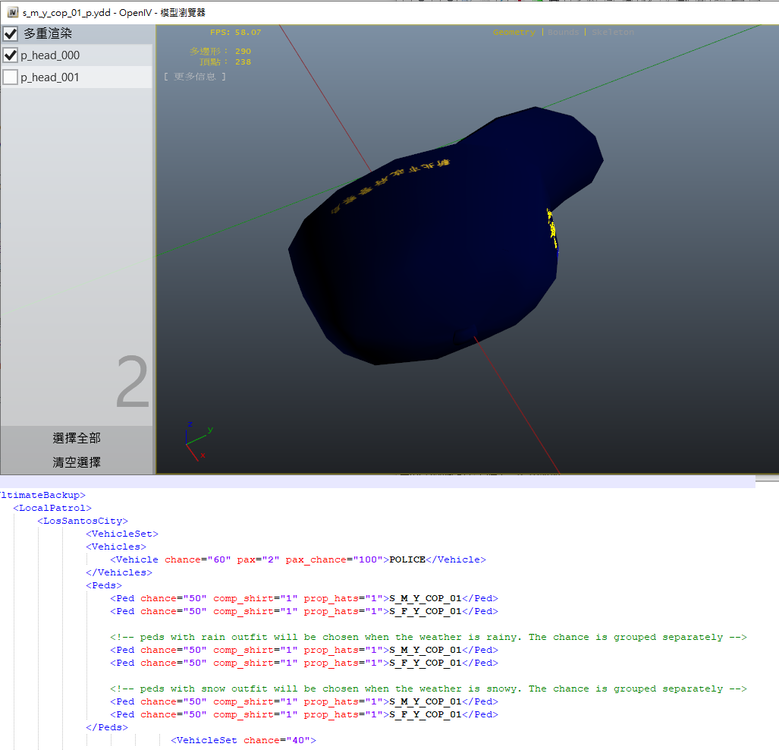Image resolution: width=779 pixels, height=750 pixels.
Task: Click the yellow badge on the hat model
Action: tap(551, 228)
